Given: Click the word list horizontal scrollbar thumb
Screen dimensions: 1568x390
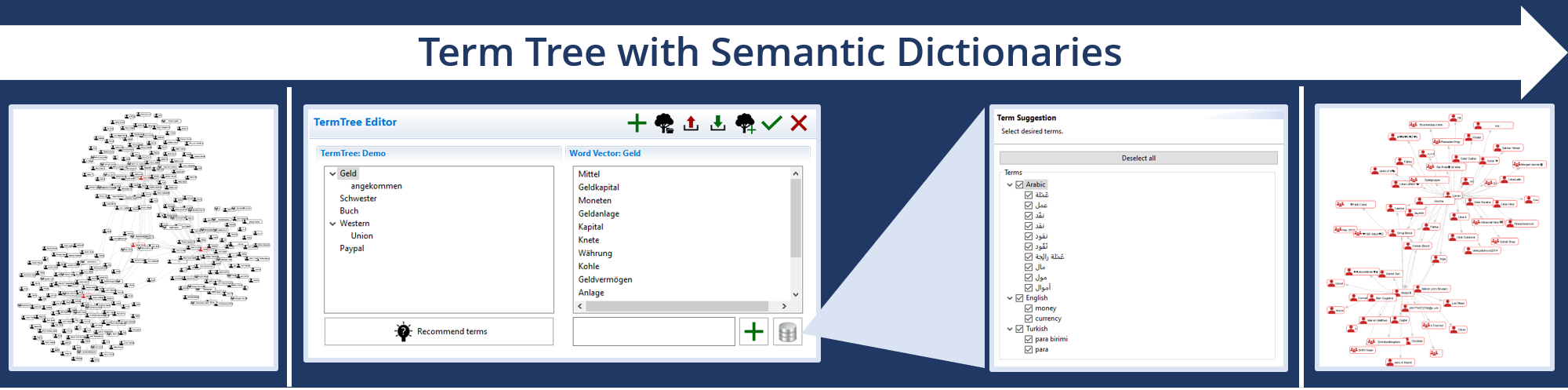Looking at the screenshot, I should (x=677, y=306).
